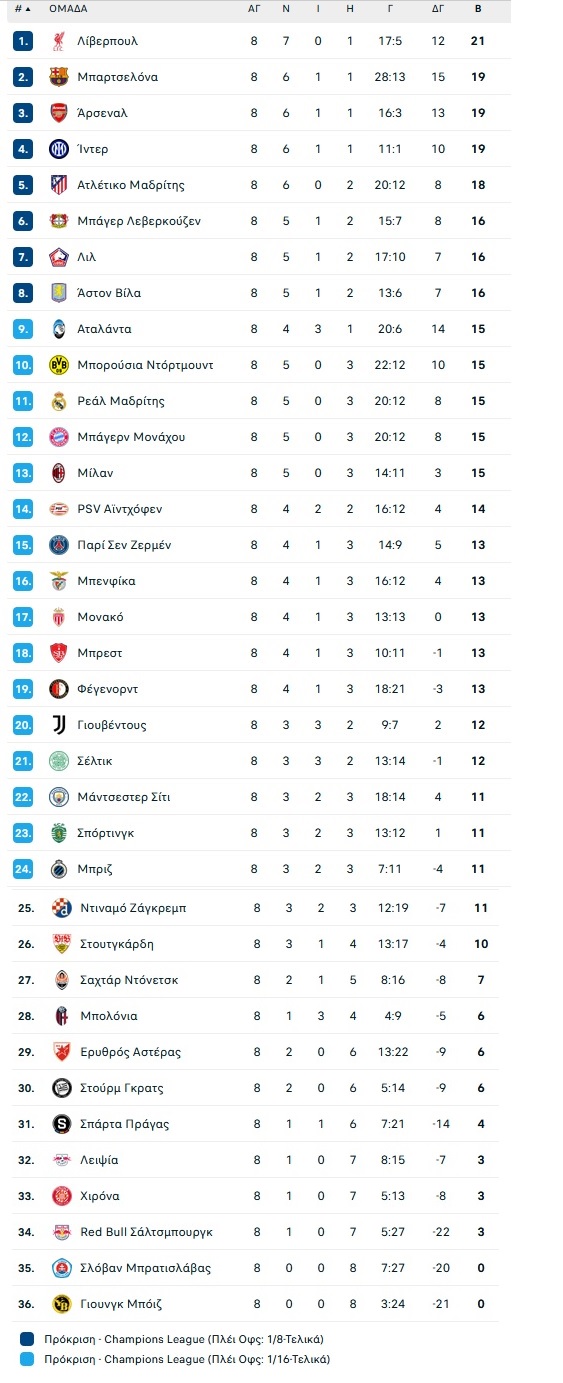Click the Barcelona club crest icon
This screenshot has width=563, height=1383.
coord(58,77)
